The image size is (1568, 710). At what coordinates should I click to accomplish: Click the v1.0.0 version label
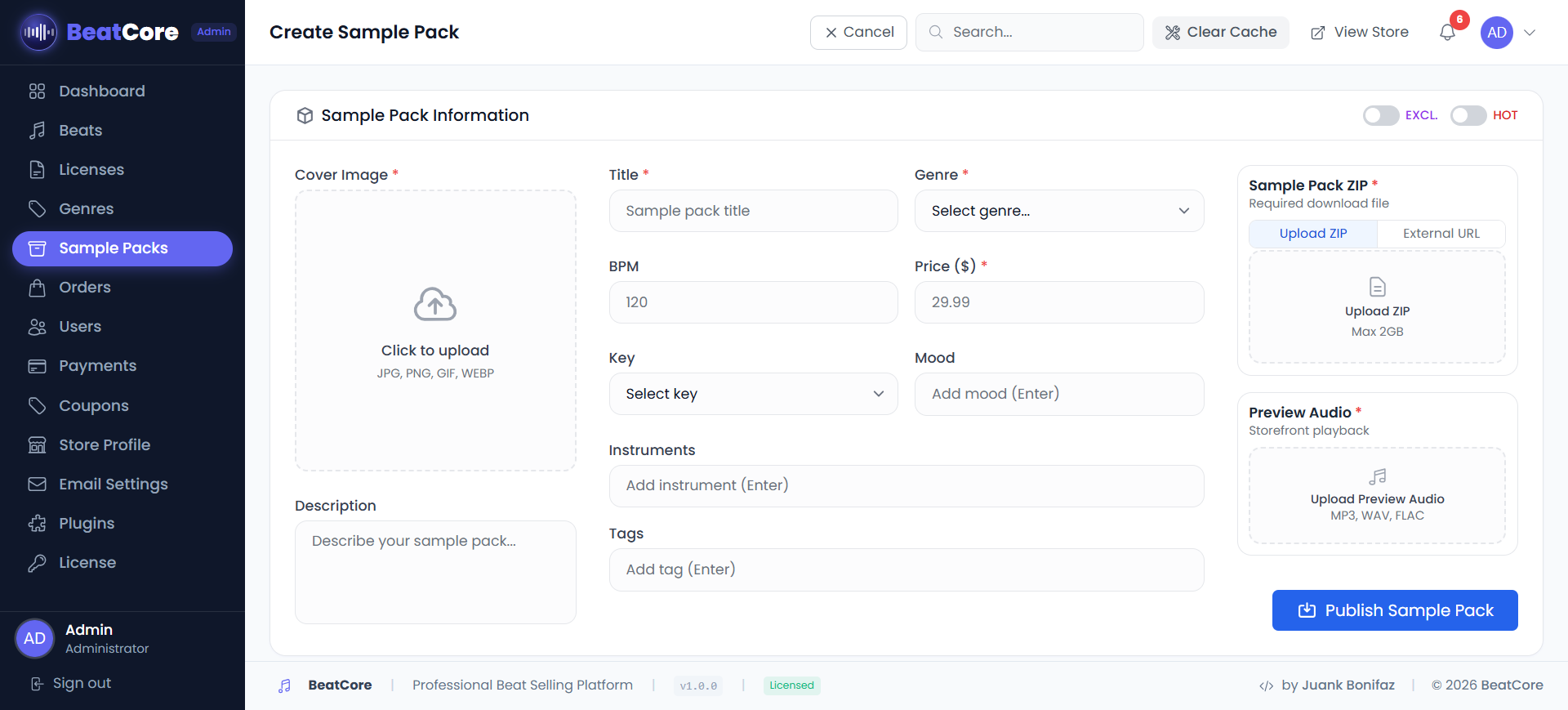(x=698, y=685)
